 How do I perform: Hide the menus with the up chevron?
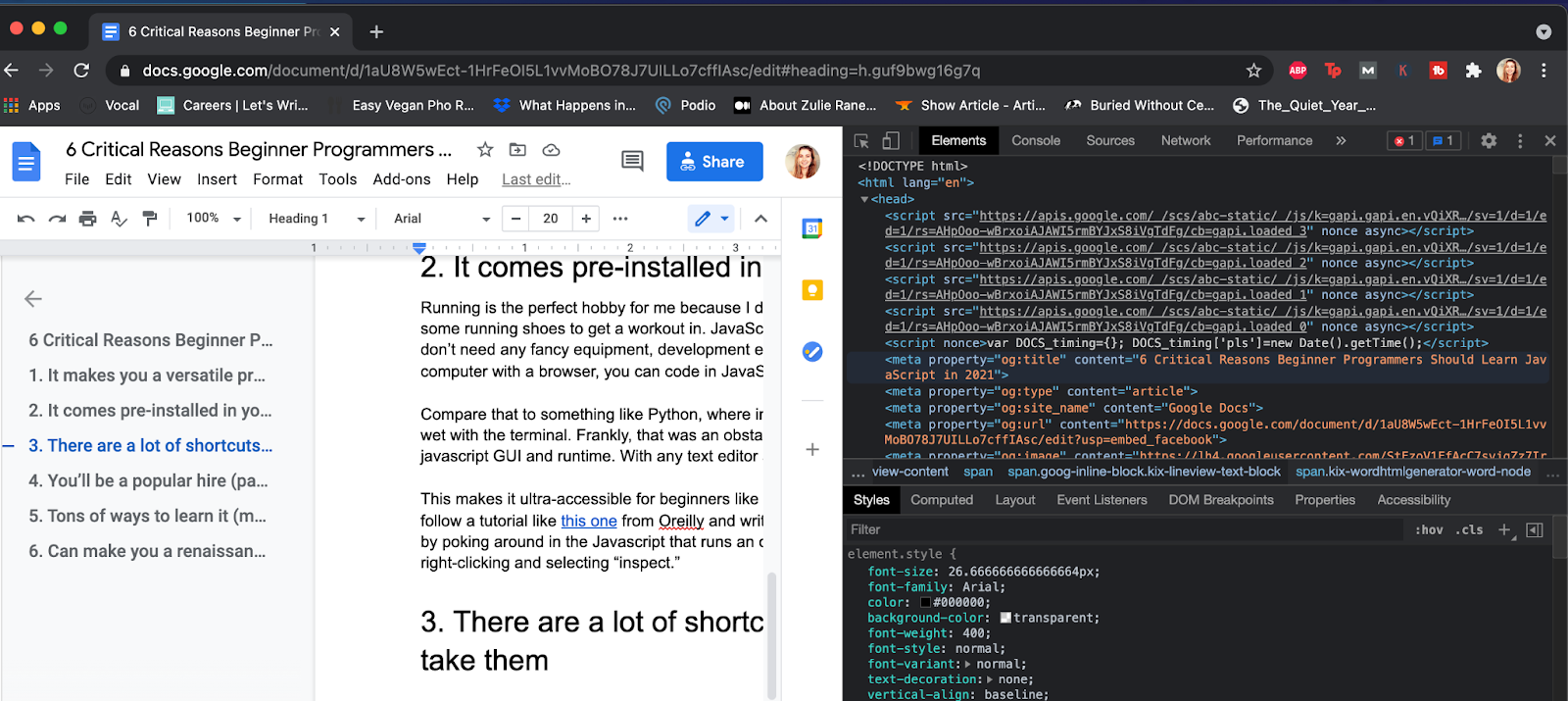760,219
